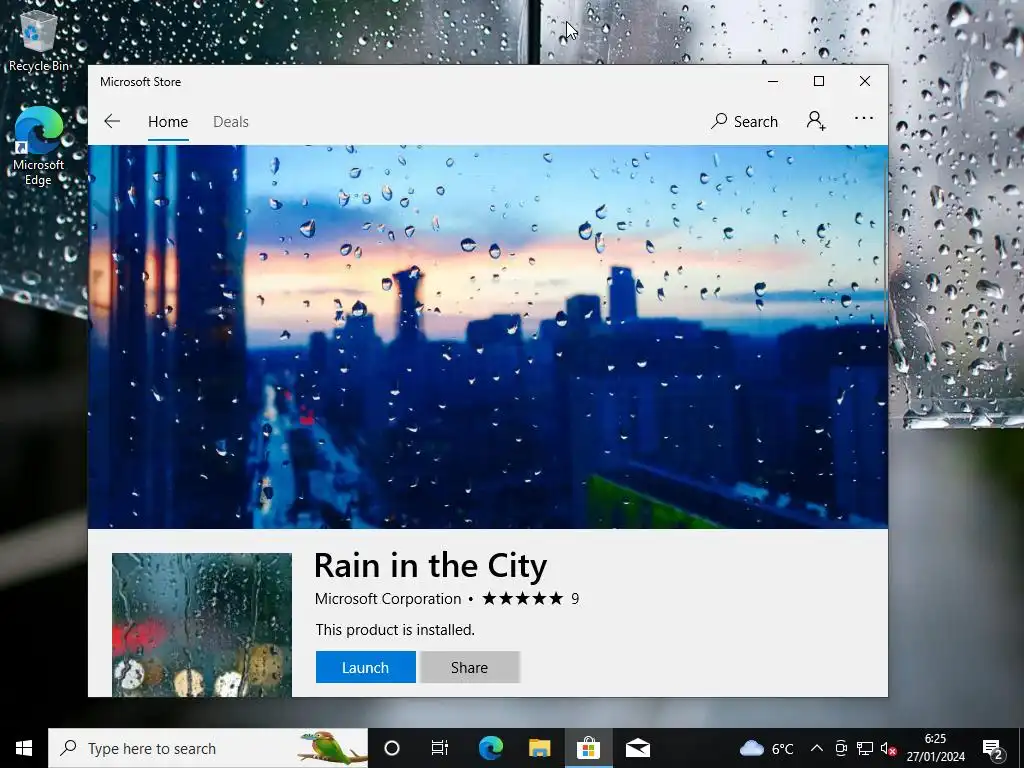Switch to the Deals tab
The width and height of the screenshot is (1024, 768).
click(x=231, y=121)
